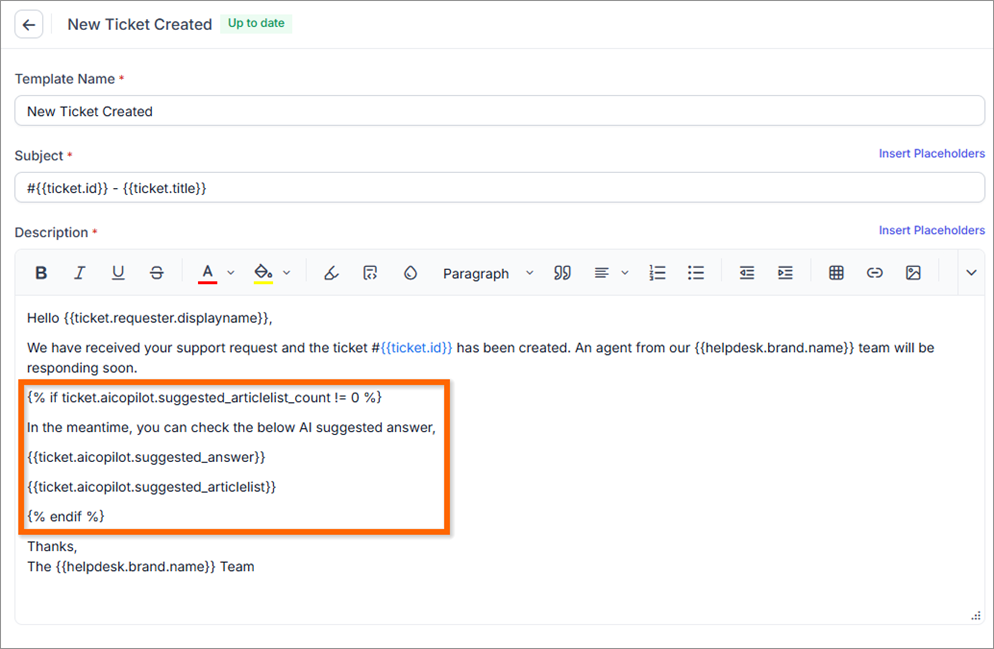
Task: Open background color dropdown arrow
Action: [x=287, y=273]
